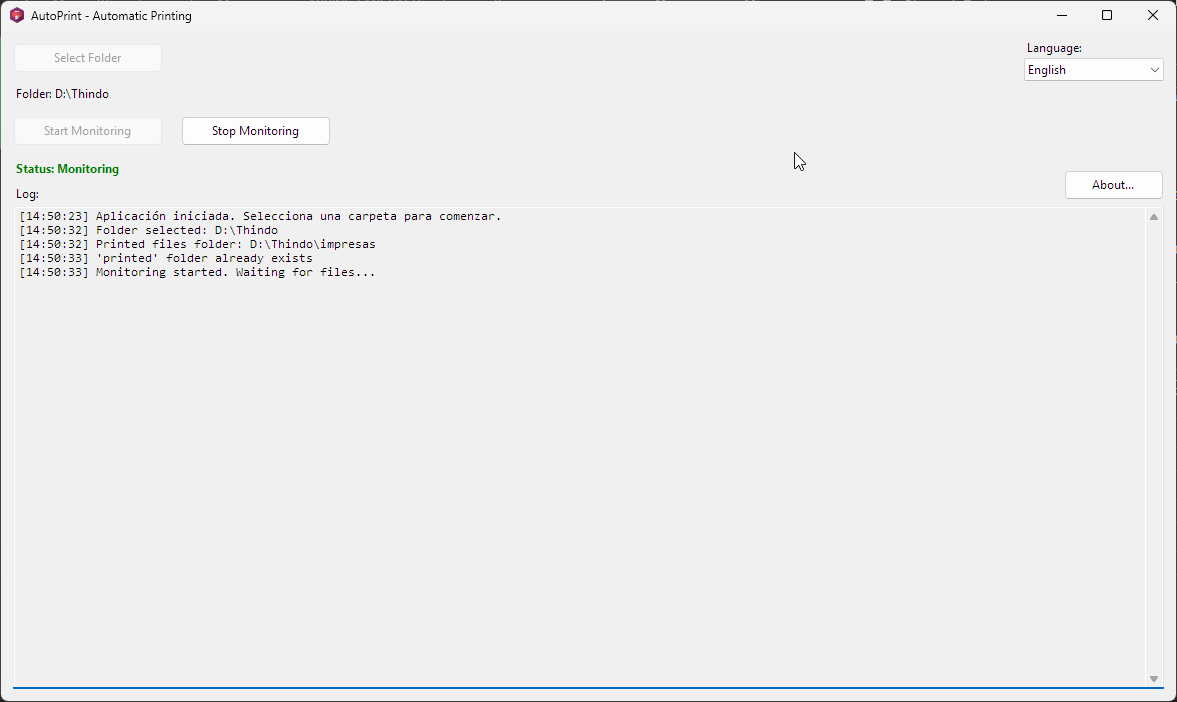Click log line 'Printed files folder: D:\Thindo\impresas'
The height and width of the screenshot is (702, 1177).
tap(197, 245)
